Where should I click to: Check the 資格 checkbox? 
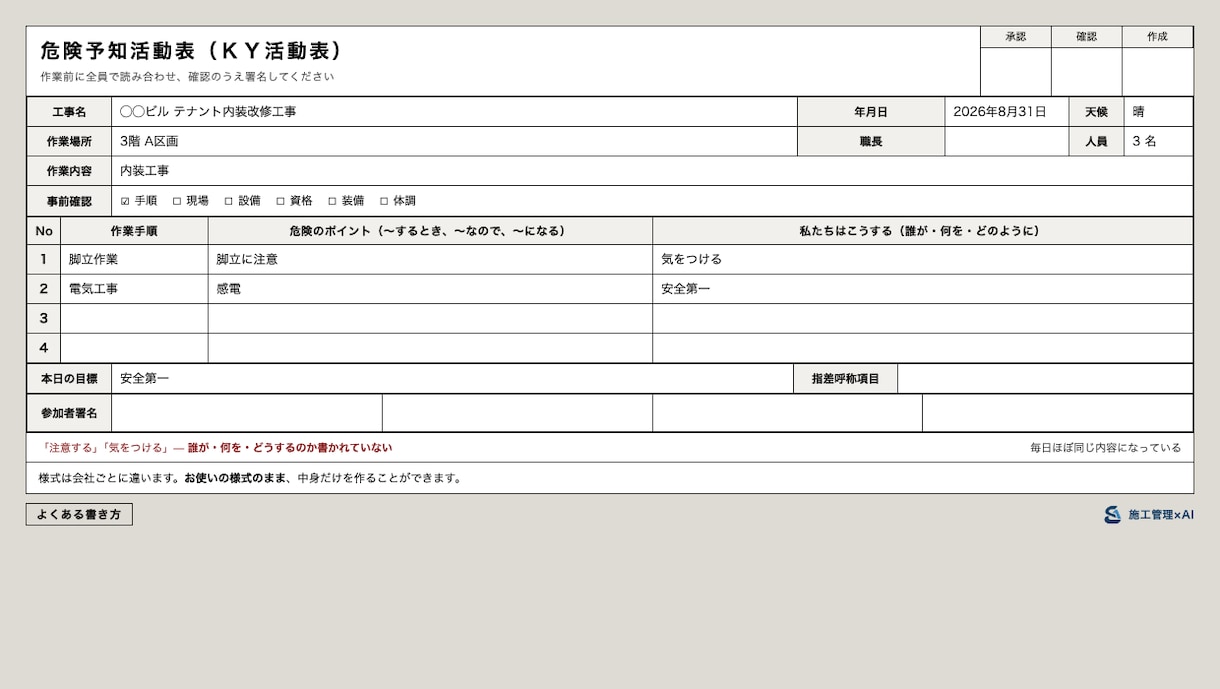tap(281, 201)
